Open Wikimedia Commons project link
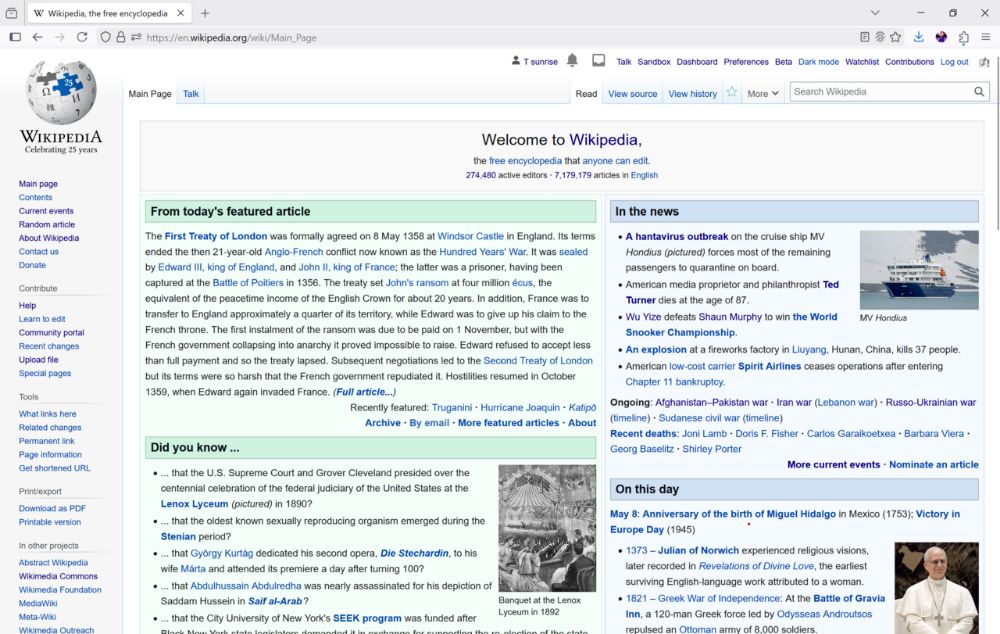Screen dimensions: 1000x634 click(x=58, y=576)
